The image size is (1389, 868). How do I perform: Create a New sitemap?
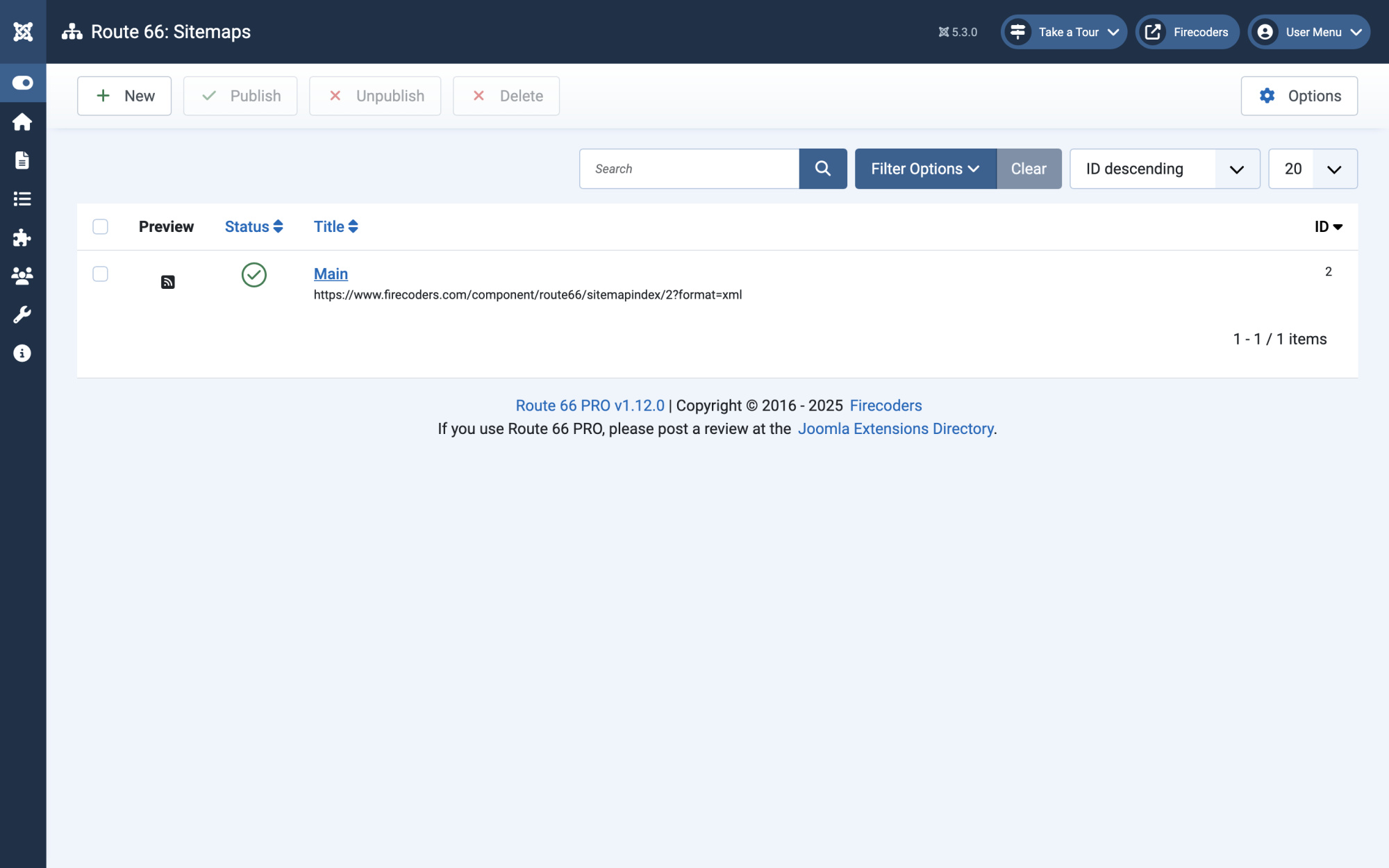coord(124,96)
